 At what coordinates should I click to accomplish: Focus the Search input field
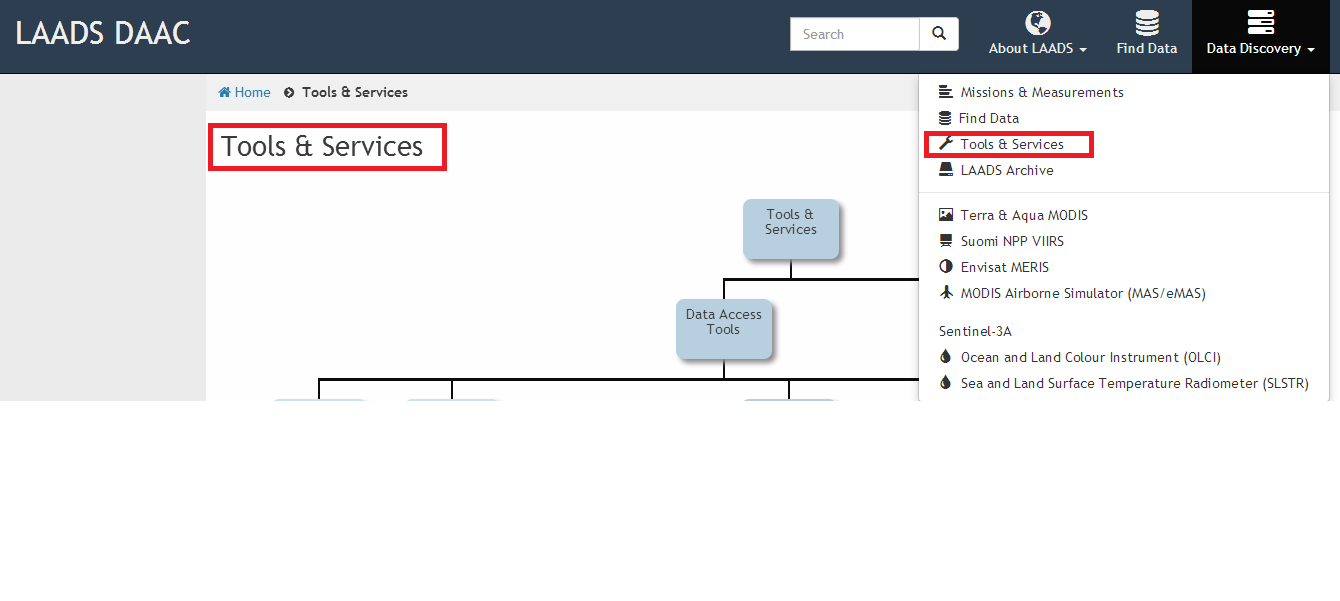click(855, 34)
